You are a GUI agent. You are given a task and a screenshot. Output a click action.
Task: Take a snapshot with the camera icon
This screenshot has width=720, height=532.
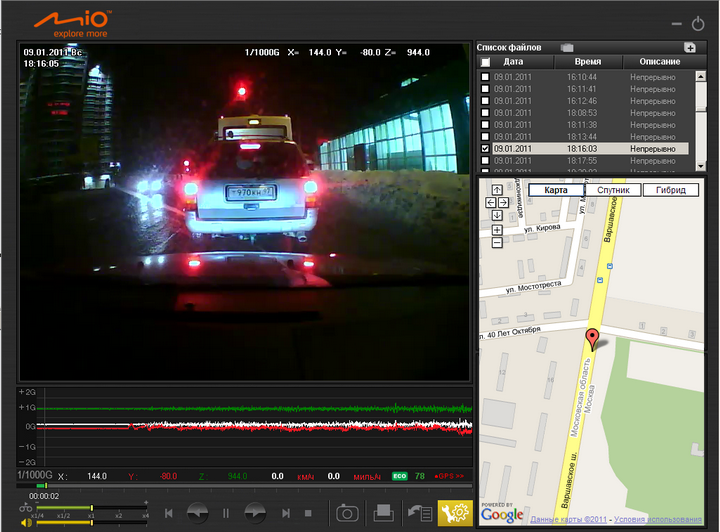(347, 513)
